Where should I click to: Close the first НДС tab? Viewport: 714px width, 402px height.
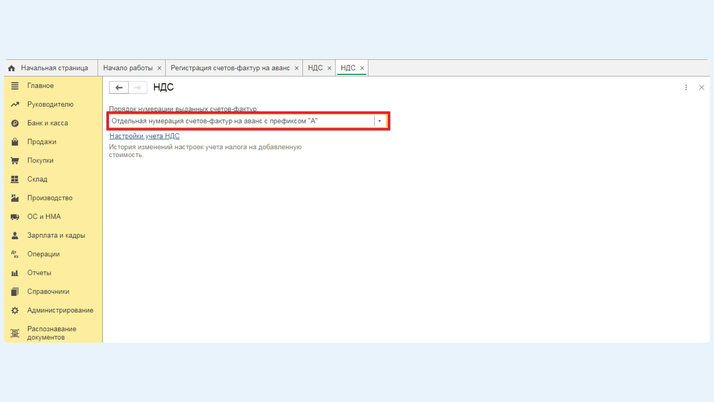(329, 68)
